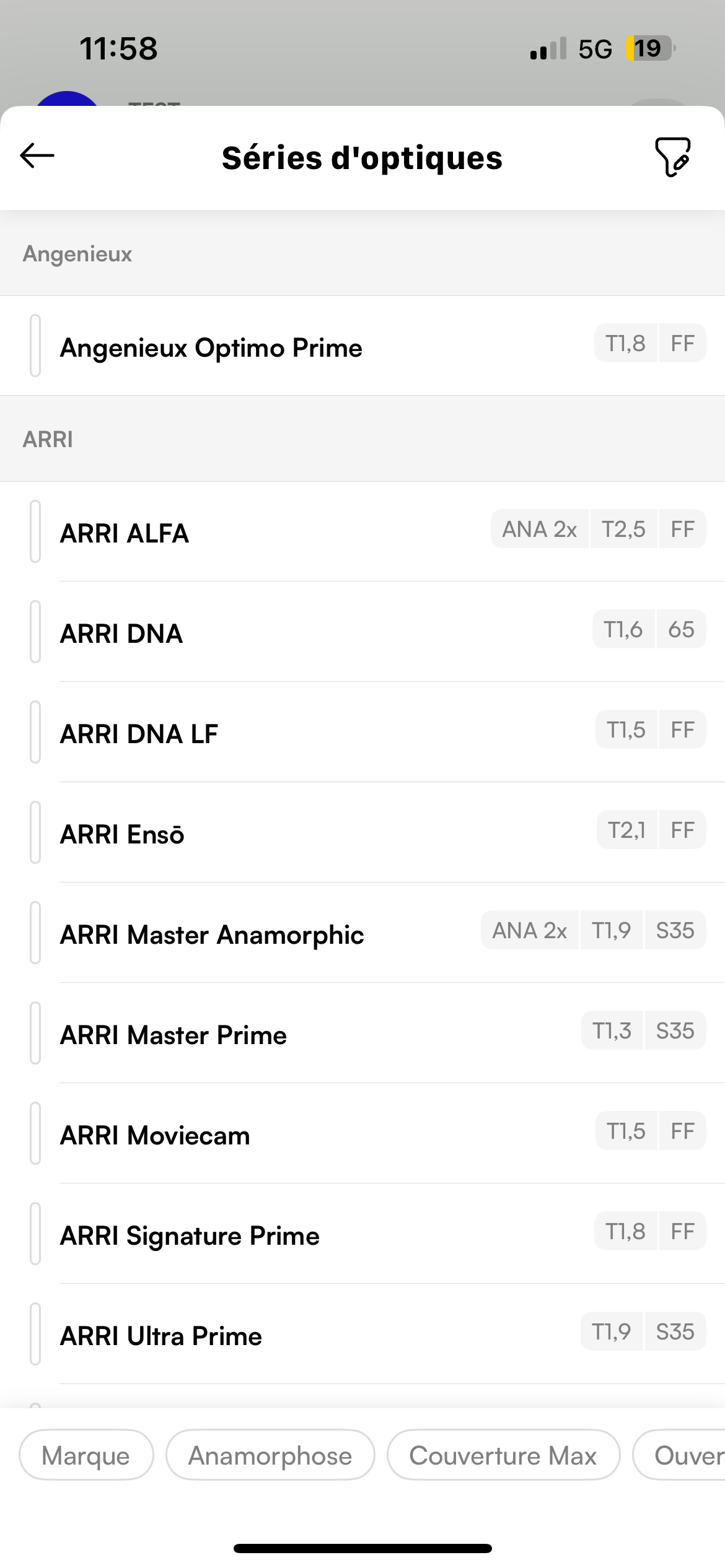Select the ARRI Ultra Prime series
Viewport: 725px width, 1568px height.
[161, 1336]
